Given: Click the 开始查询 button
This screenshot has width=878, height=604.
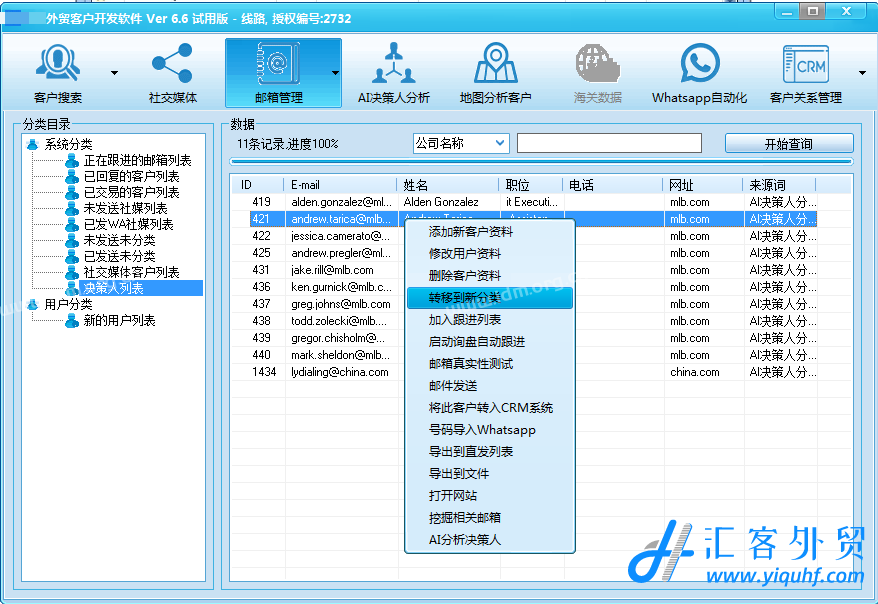Looking at the screenshot, I should click(x=789, y=144).
